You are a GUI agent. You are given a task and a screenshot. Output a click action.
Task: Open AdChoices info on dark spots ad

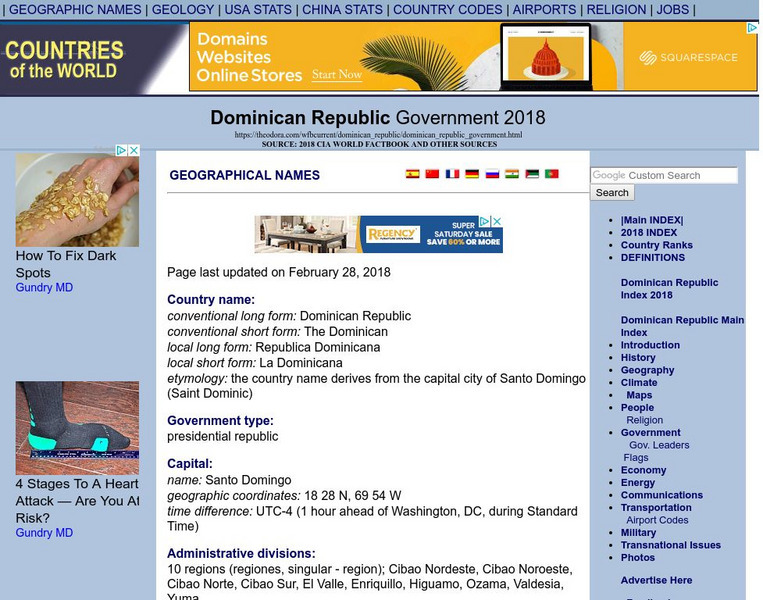[122, 150]
